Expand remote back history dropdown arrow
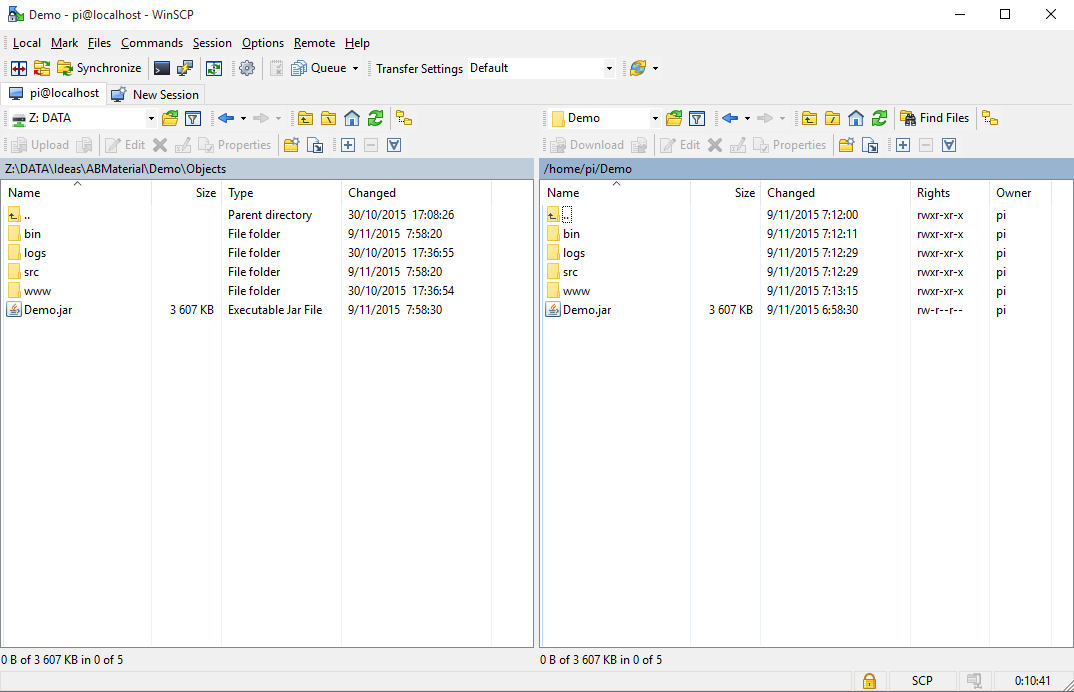This screenshot has width=1074, height=692. tap(747, 119)
